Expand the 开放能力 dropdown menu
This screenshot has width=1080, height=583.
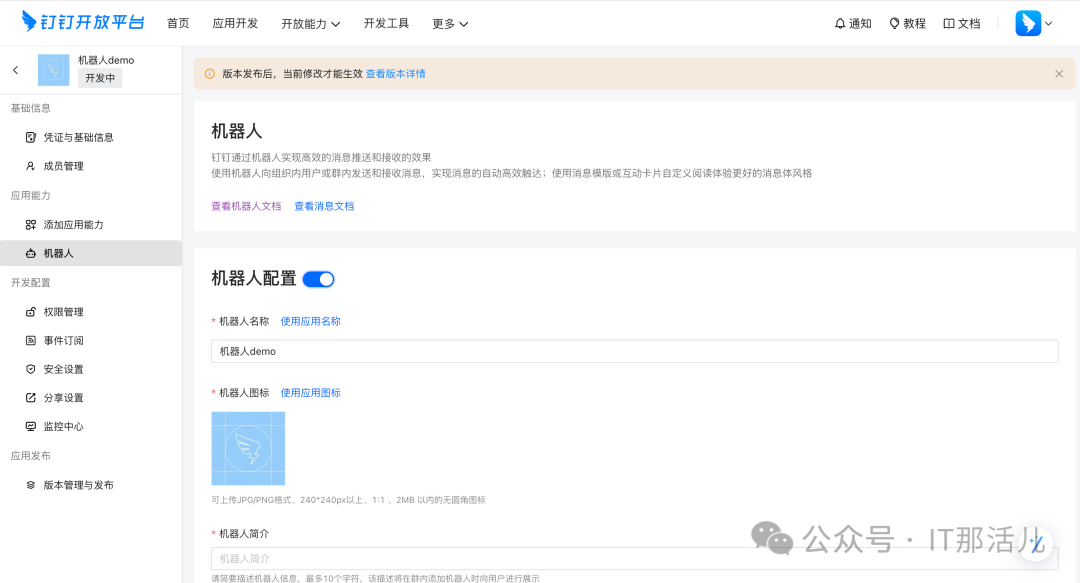(311, 24)
